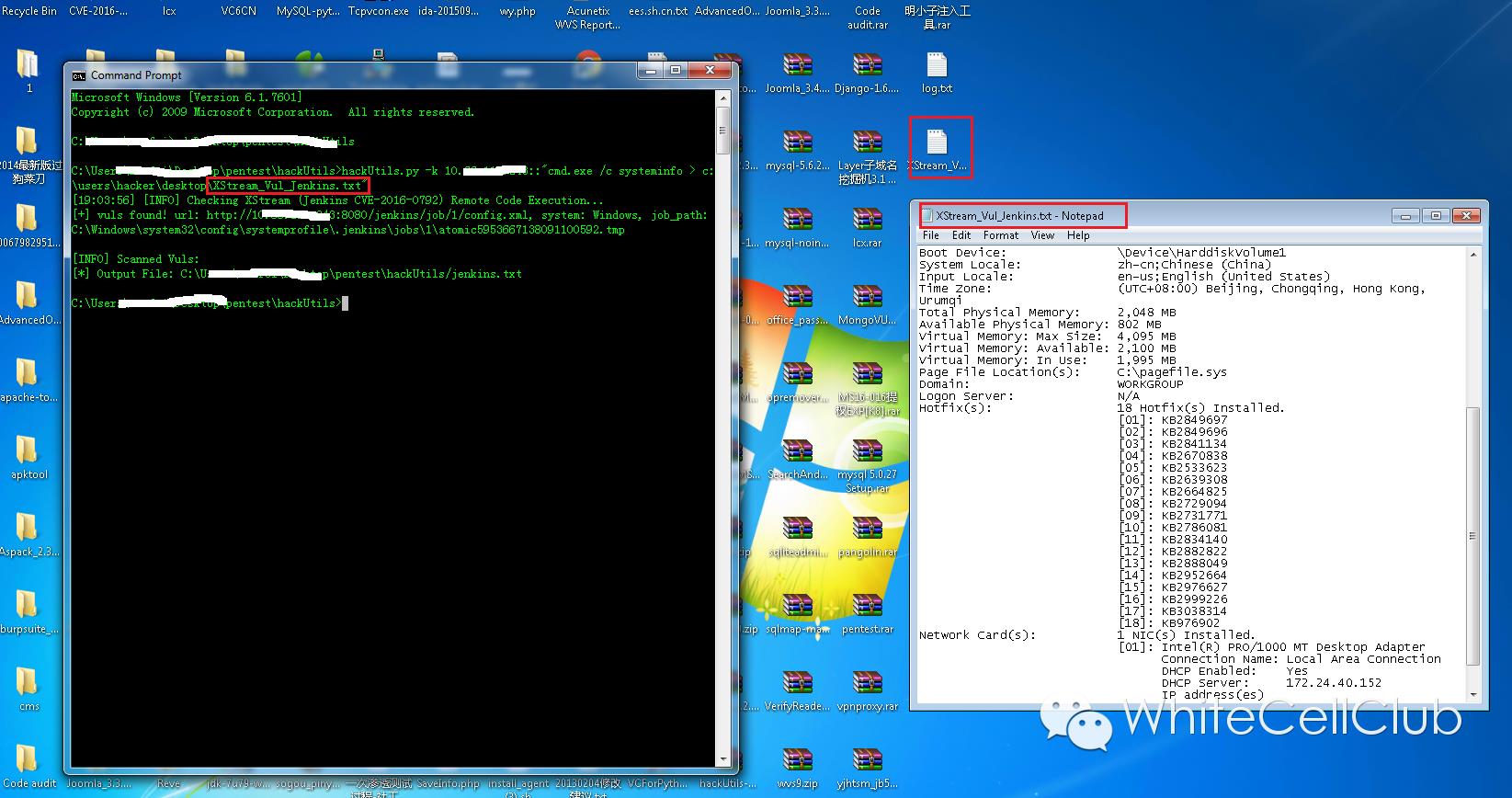Image resolution: width=1512 pixels, height=798 pixels.
Task: Click the WORKGROUP domain value in Notepad
Action: 1150,384
